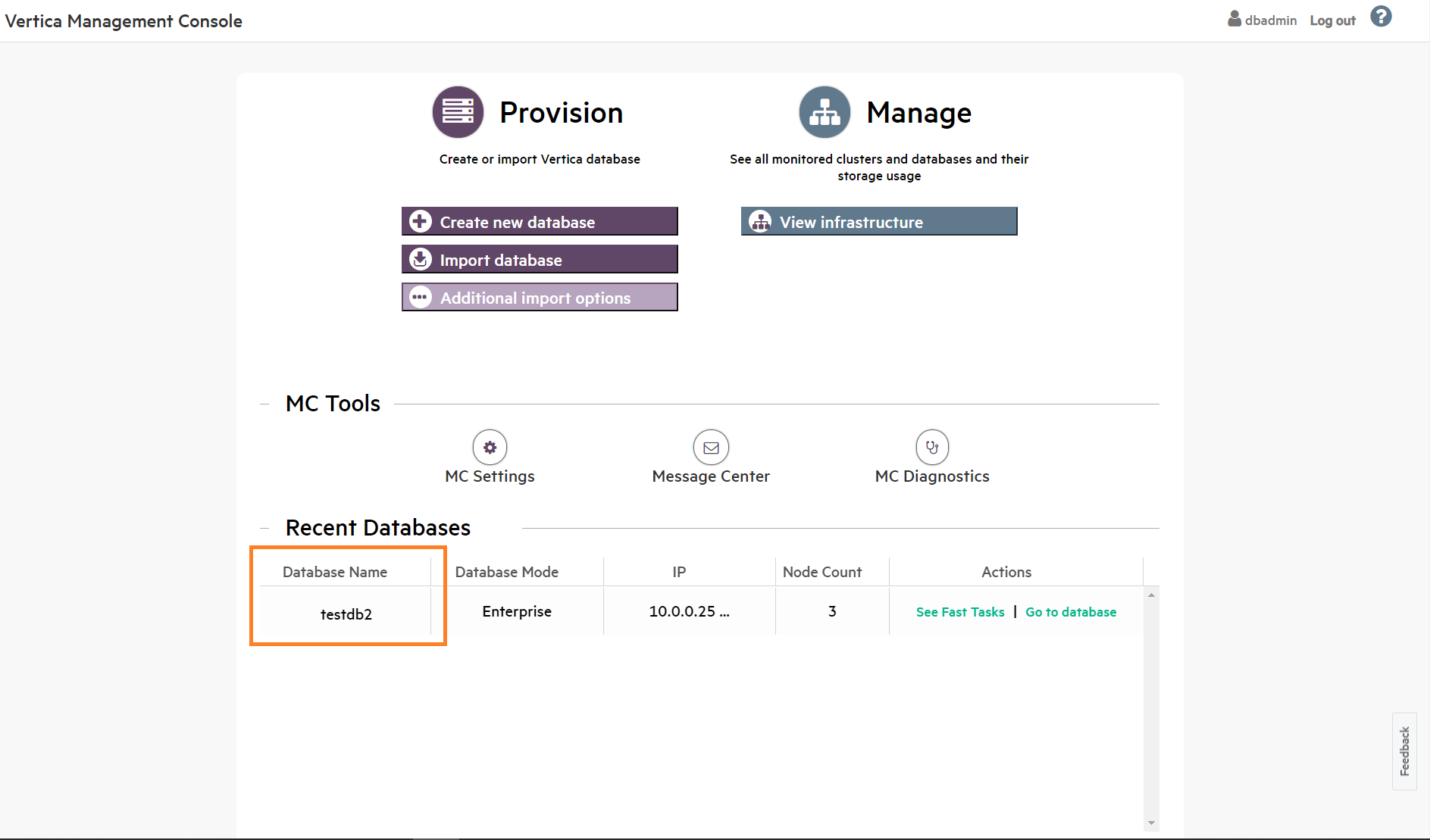Click the Provision server icon
1430x840 pixels.
(458, 112)
